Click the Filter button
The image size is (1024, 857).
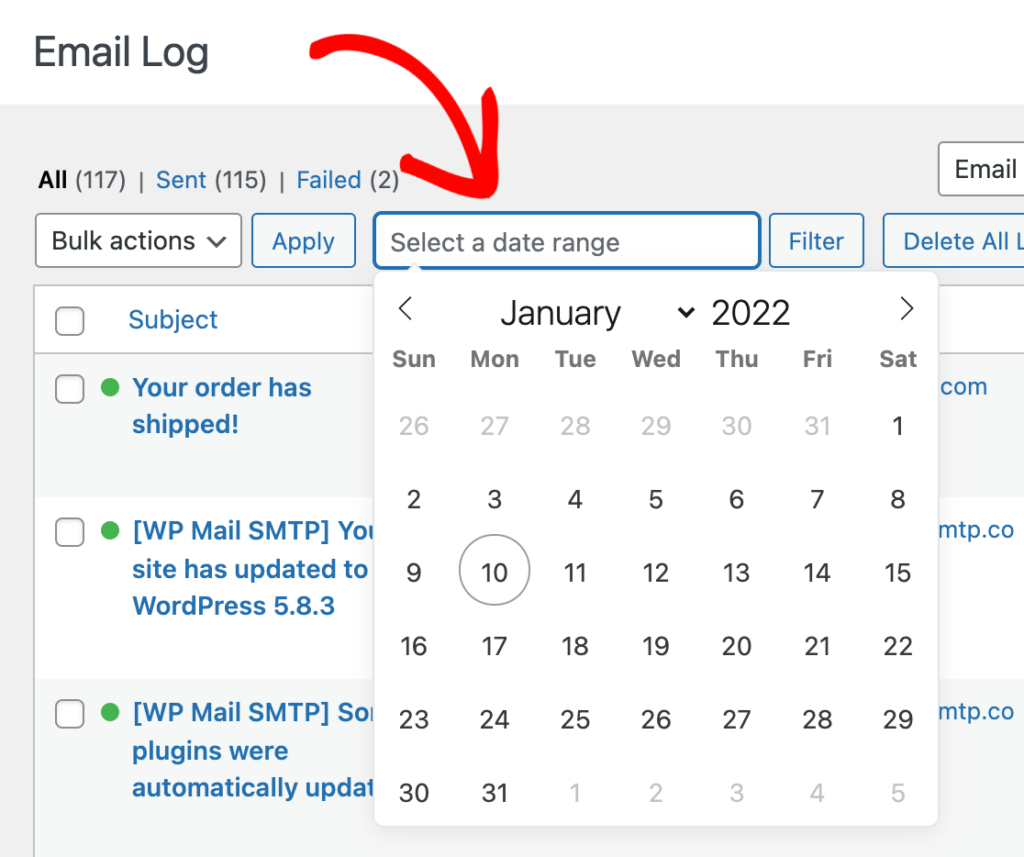[816, 240]
